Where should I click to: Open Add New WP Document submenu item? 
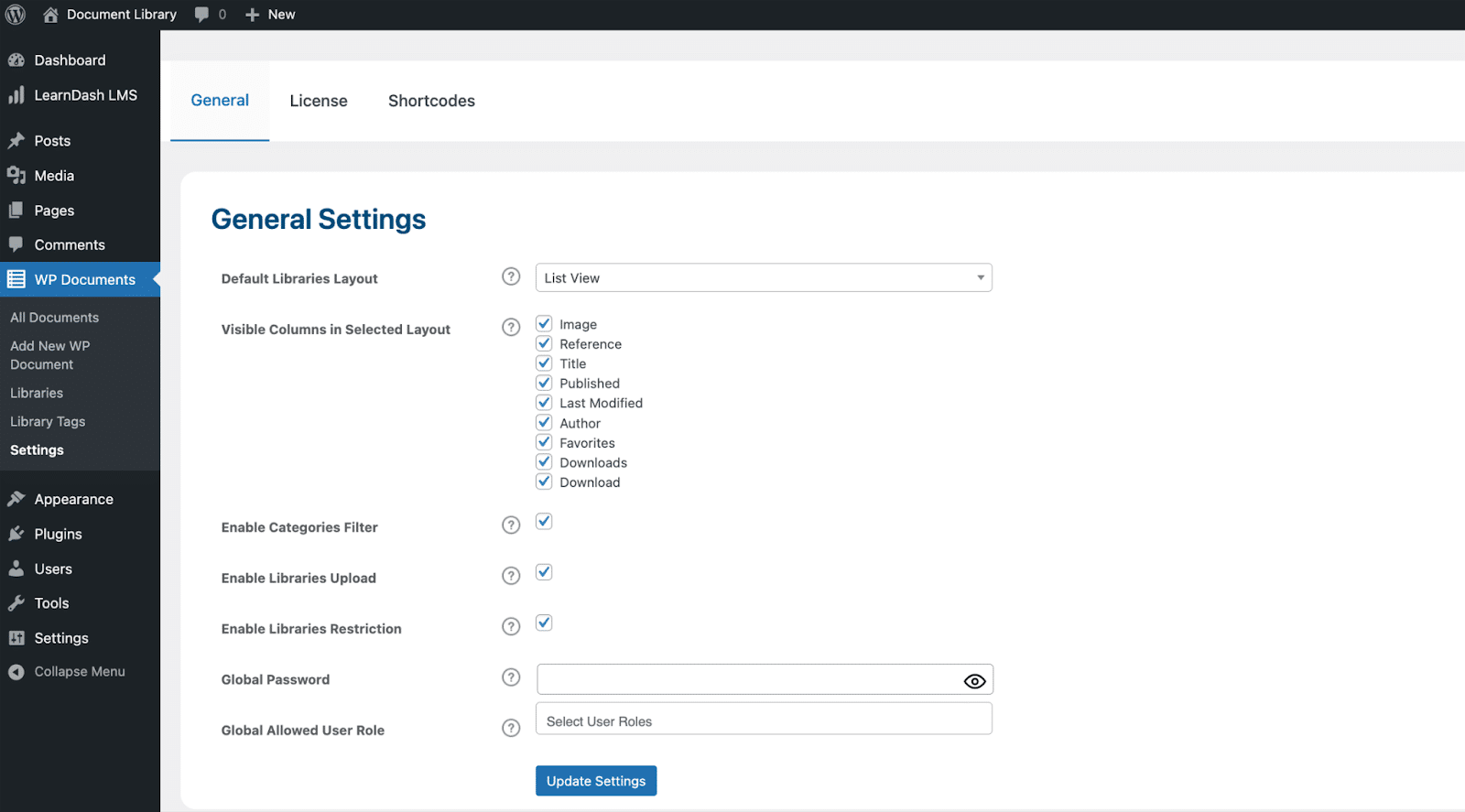pos(50,355)
